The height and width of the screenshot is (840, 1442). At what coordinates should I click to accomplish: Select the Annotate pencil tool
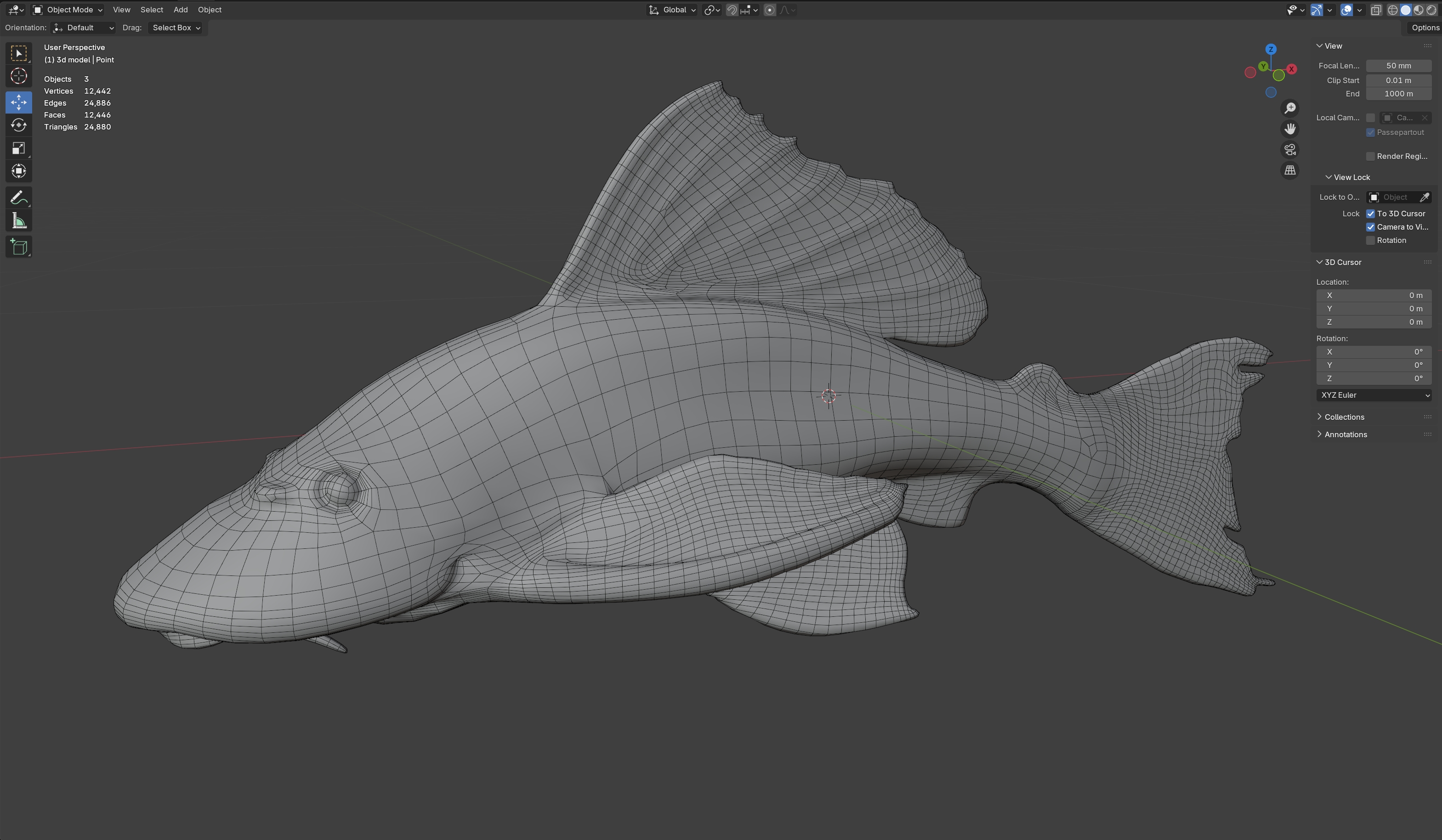coord(19,198)
